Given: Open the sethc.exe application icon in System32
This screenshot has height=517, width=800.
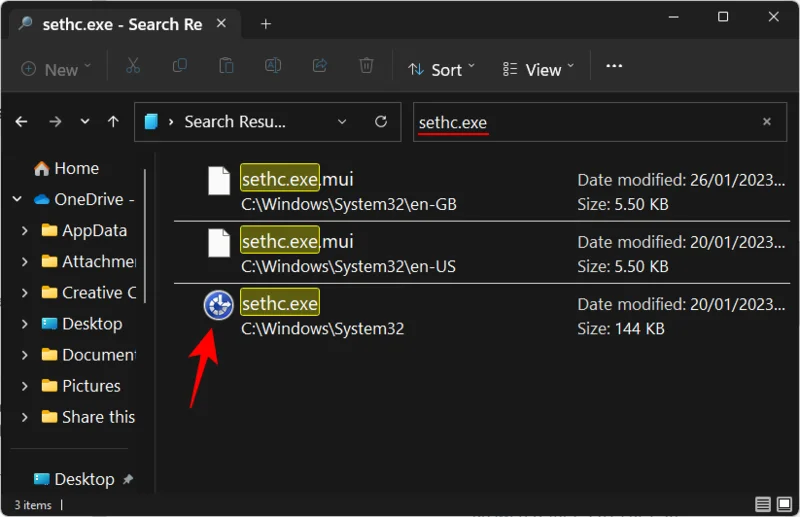Looking at the screenshot, I should coord(218,305).
